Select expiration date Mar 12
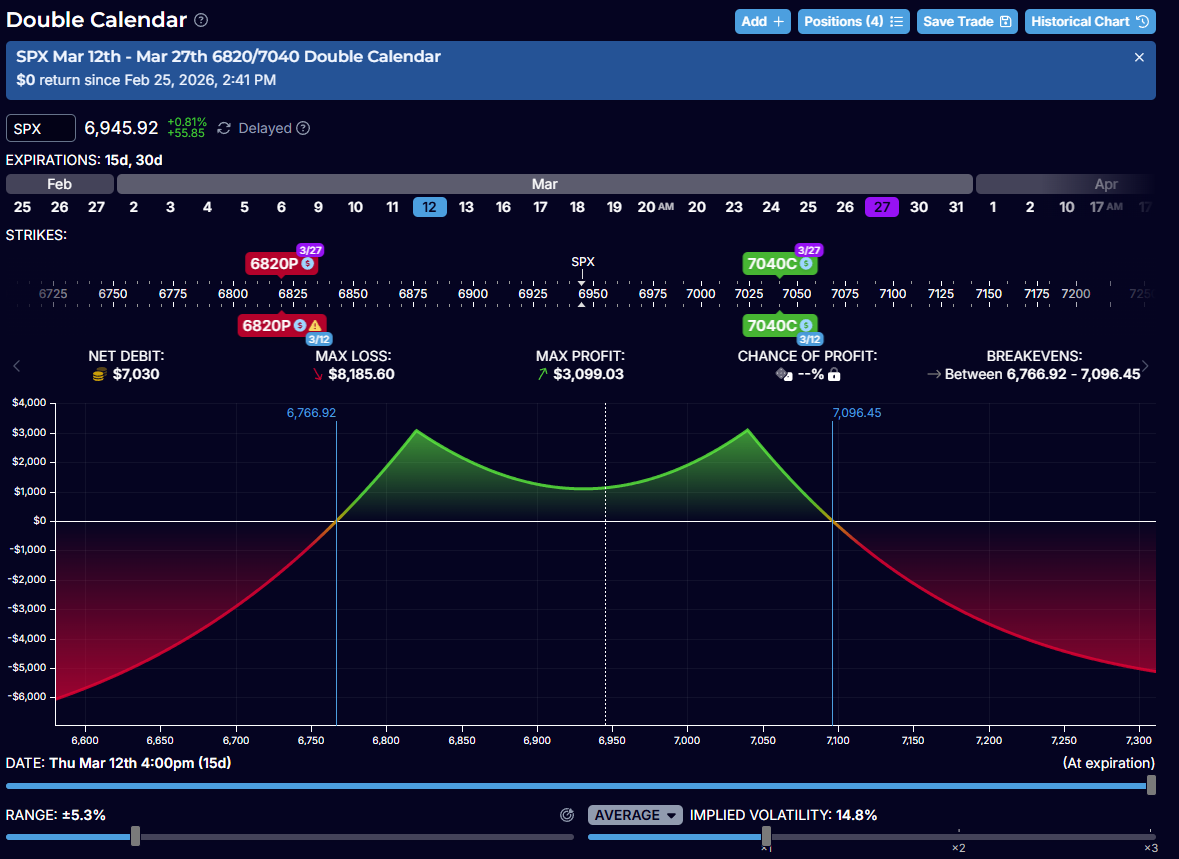Screen dimensions: 1179x859 429,207
